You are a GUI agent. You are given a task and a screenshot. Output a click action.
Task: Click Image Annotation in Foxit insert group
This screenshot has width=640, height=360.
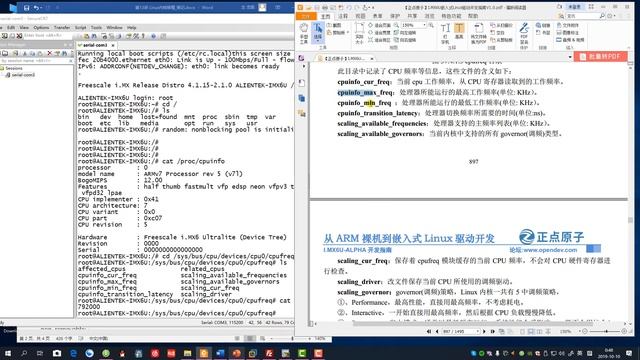point(568,33)
